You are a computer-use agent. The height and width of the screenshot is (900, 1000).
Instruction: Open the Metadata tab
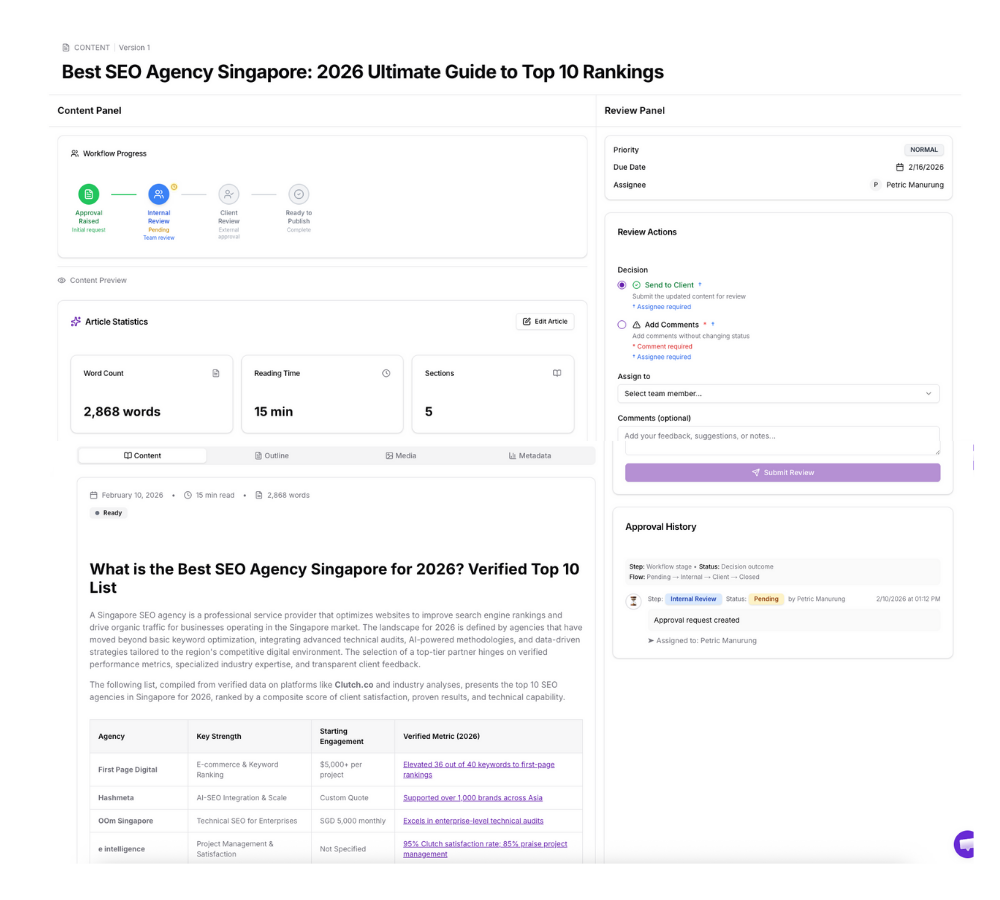[x=530, y=455]
